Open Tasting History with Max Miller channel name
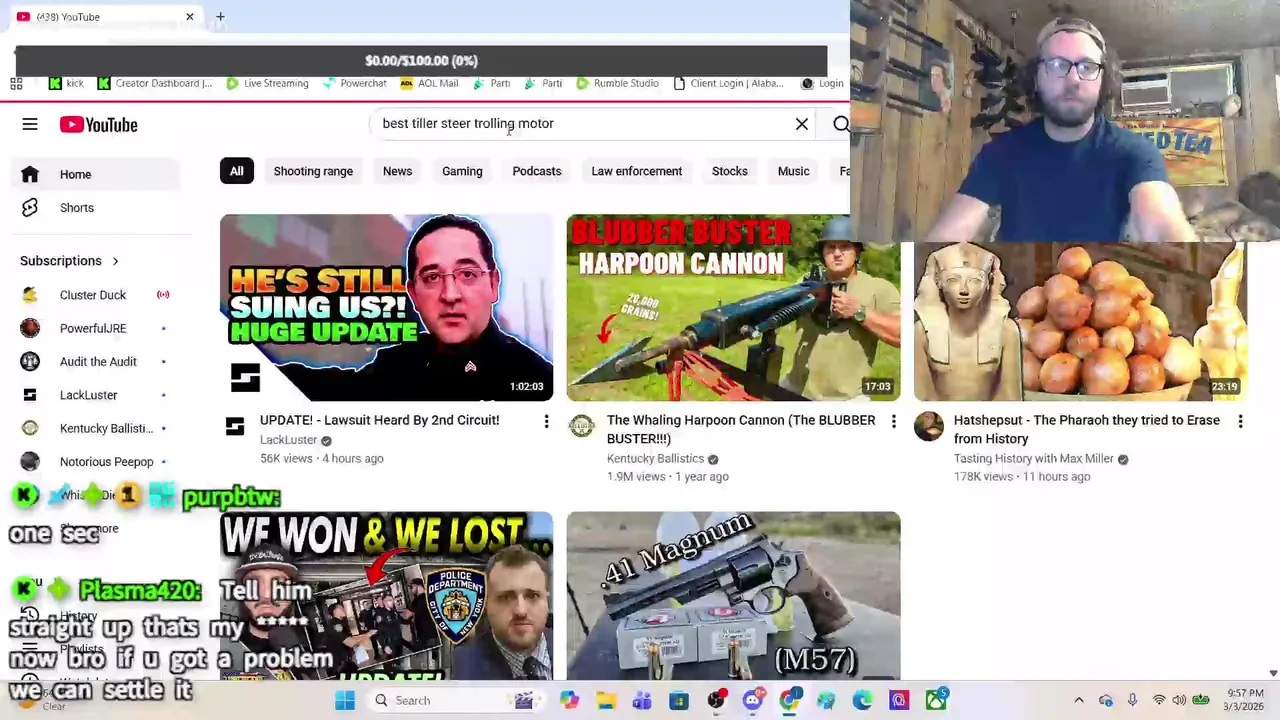1280x720 pixels. [1033, 459]
